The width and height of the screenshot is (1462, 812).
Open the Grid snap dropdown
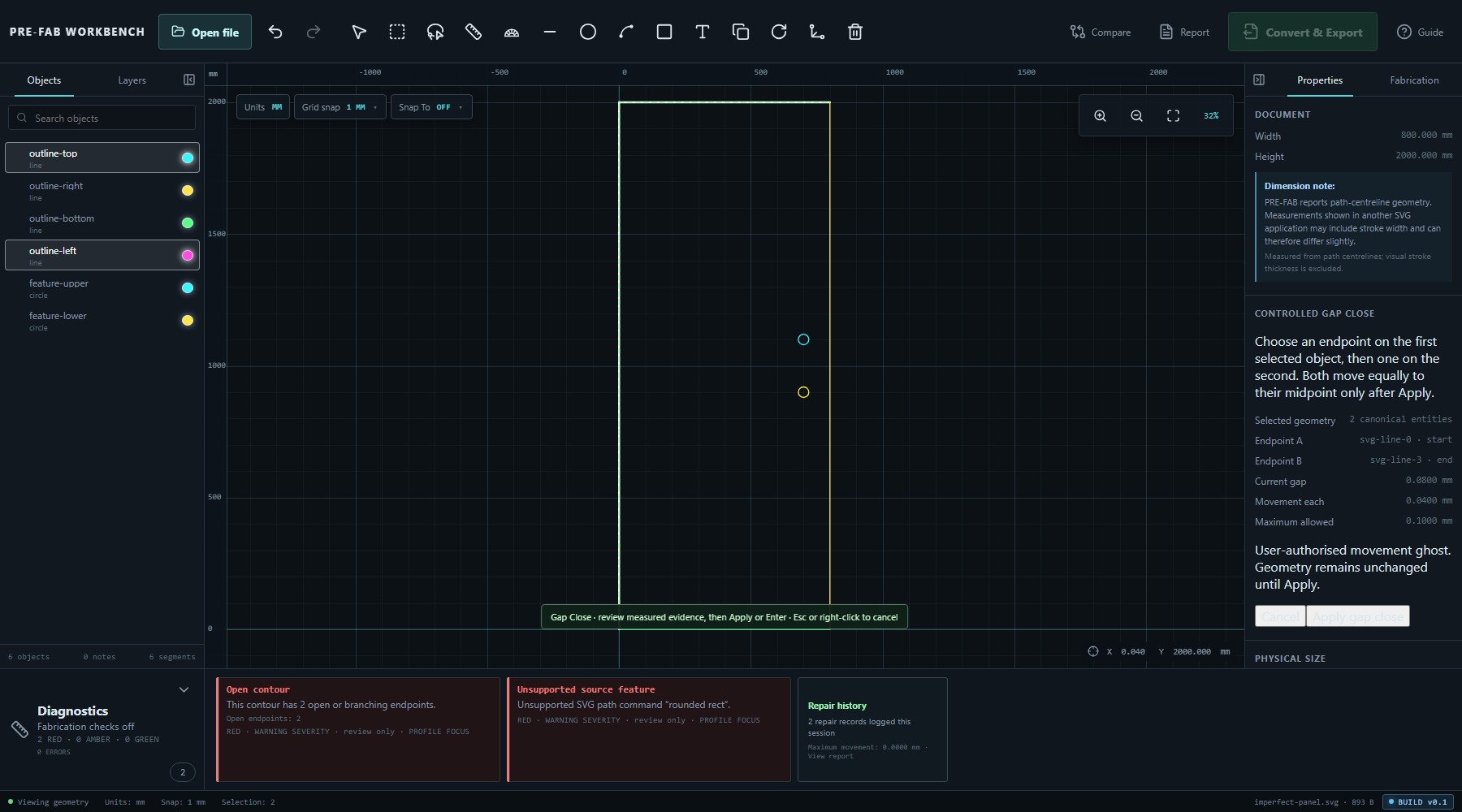click(340, 107)
